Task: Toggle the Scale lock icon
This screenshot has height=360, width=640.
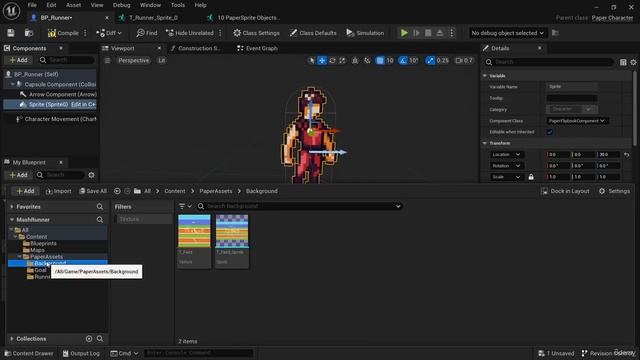Action: 531,177
